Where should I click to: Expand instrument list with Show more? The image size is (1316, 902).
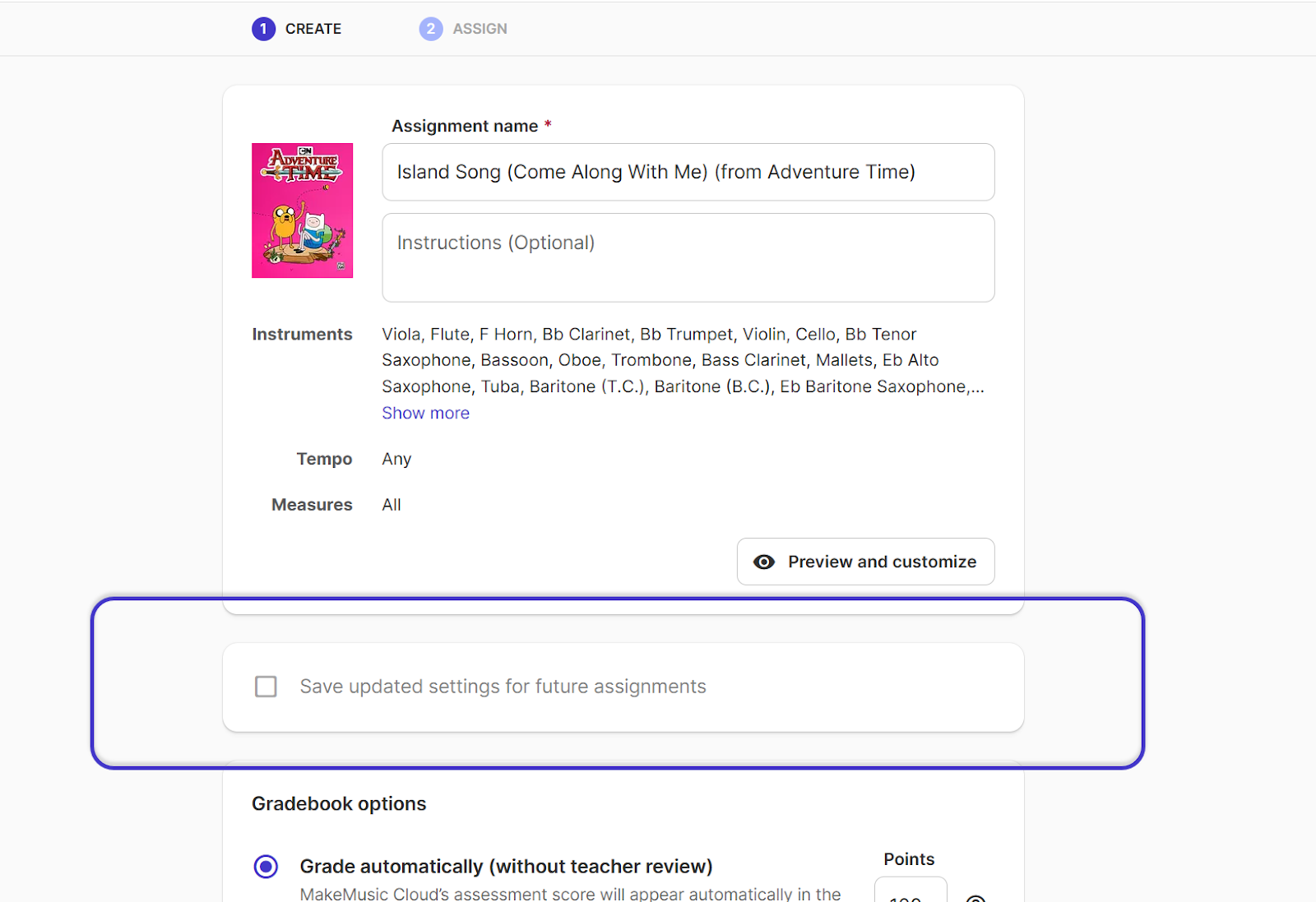[425, 414]
